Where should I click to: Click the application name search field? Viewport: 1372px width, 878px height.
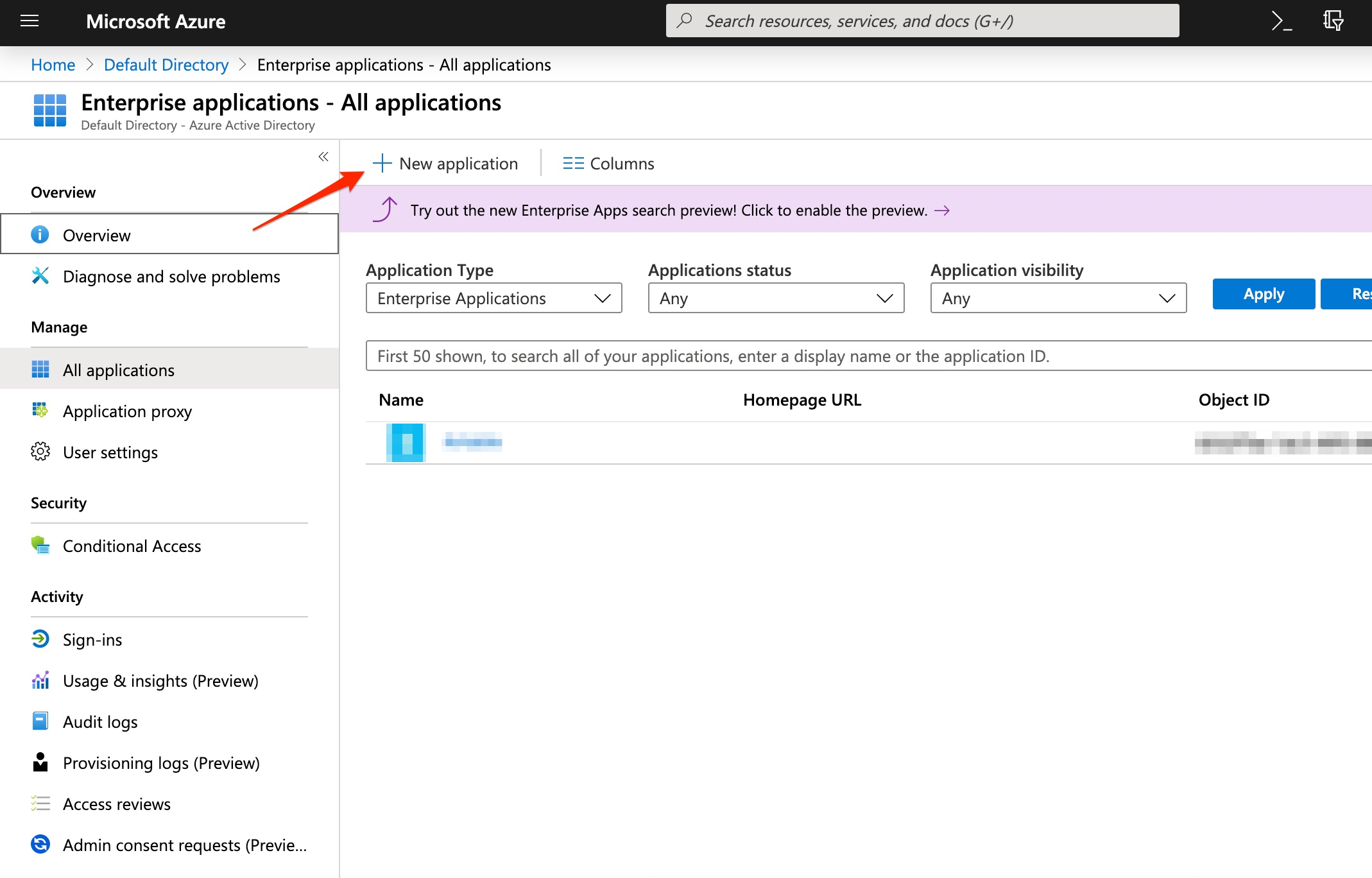point(869,356)
